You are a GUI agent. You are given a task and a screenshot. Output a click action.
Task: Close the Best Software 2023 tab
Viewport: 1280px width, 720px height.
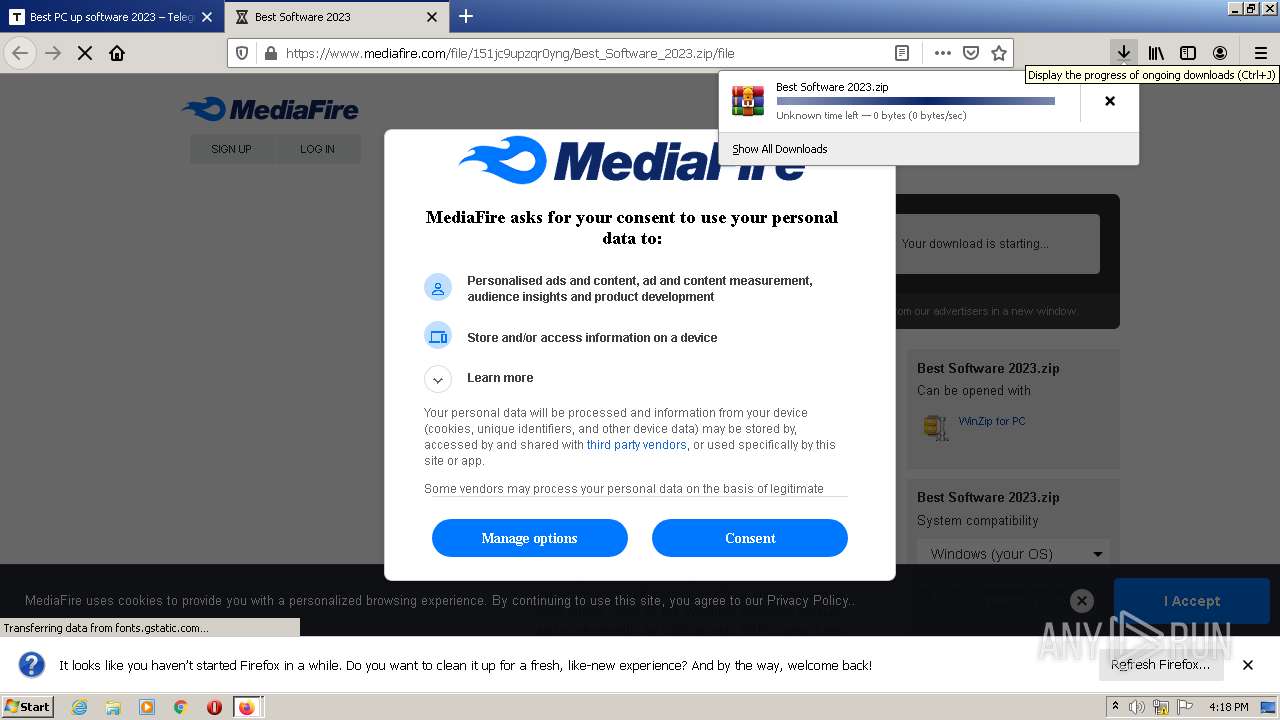click(x=432, y=17)
